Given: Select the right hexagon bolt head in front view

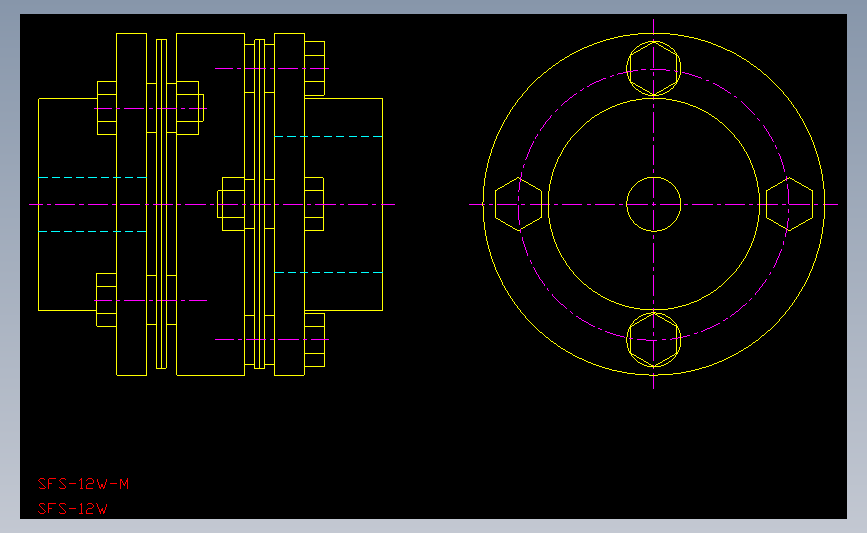Looking at the screenshot, I should (790, 205).
